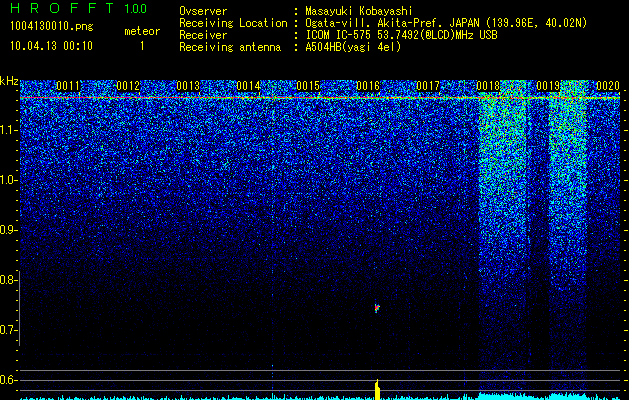Click the 0016 time marker
The image size is (629, 400).
368,86
